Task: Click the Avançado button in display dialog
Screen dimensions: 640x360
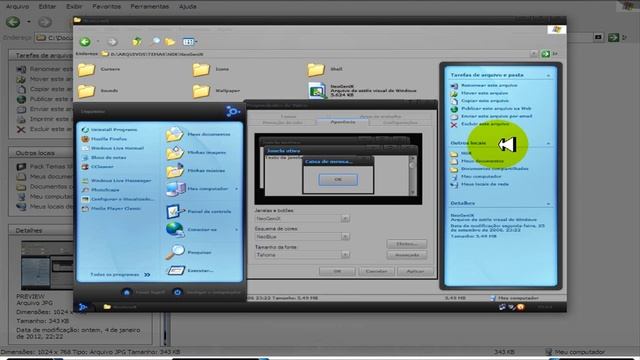Action: tap(407, 255)
